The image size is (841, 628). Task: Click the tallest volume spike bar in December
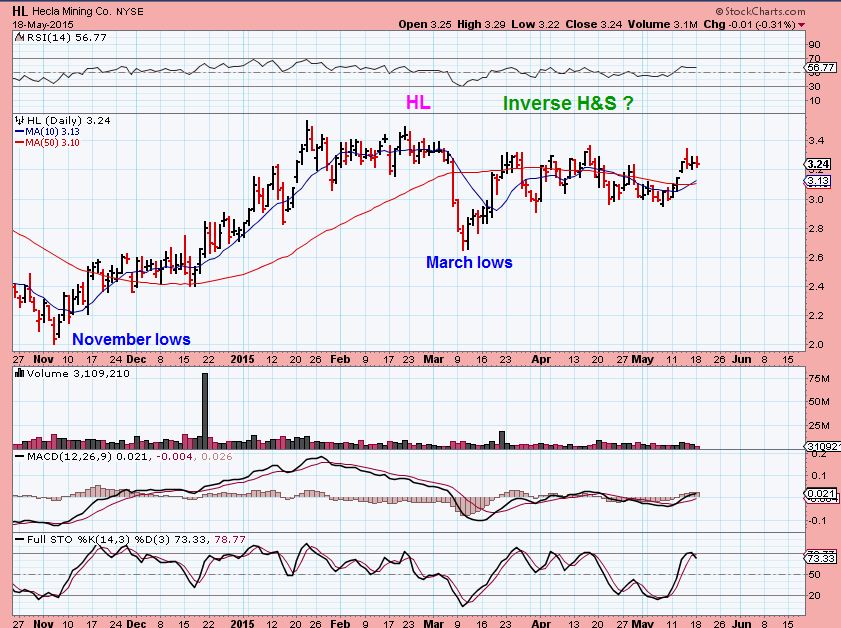[205, 410]
